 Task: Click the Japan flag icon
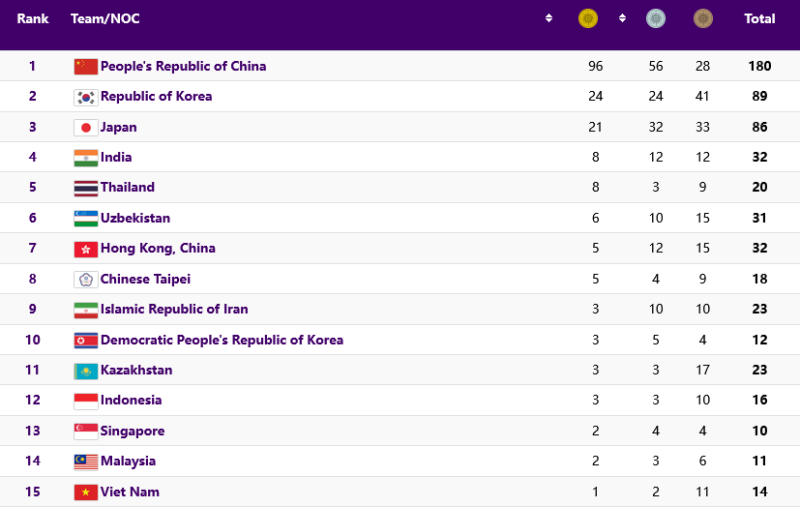tap(86, 128)
